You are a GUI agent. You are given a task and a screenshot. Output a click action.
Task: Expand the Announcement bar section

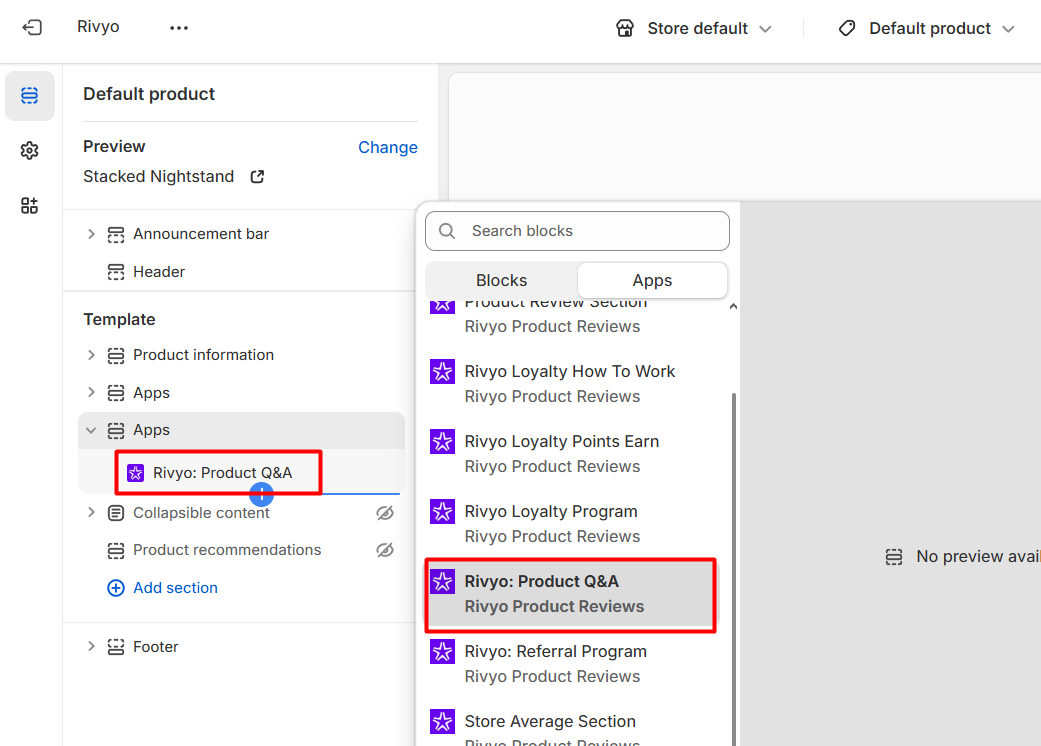(x=91, y=234)
